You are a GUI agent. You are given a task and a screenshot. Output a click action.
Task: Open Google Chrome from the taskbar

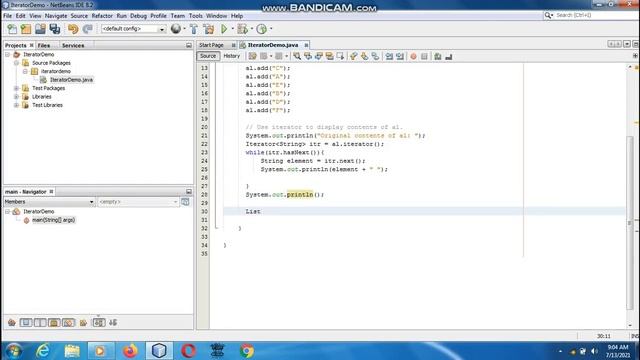point(247,351)
